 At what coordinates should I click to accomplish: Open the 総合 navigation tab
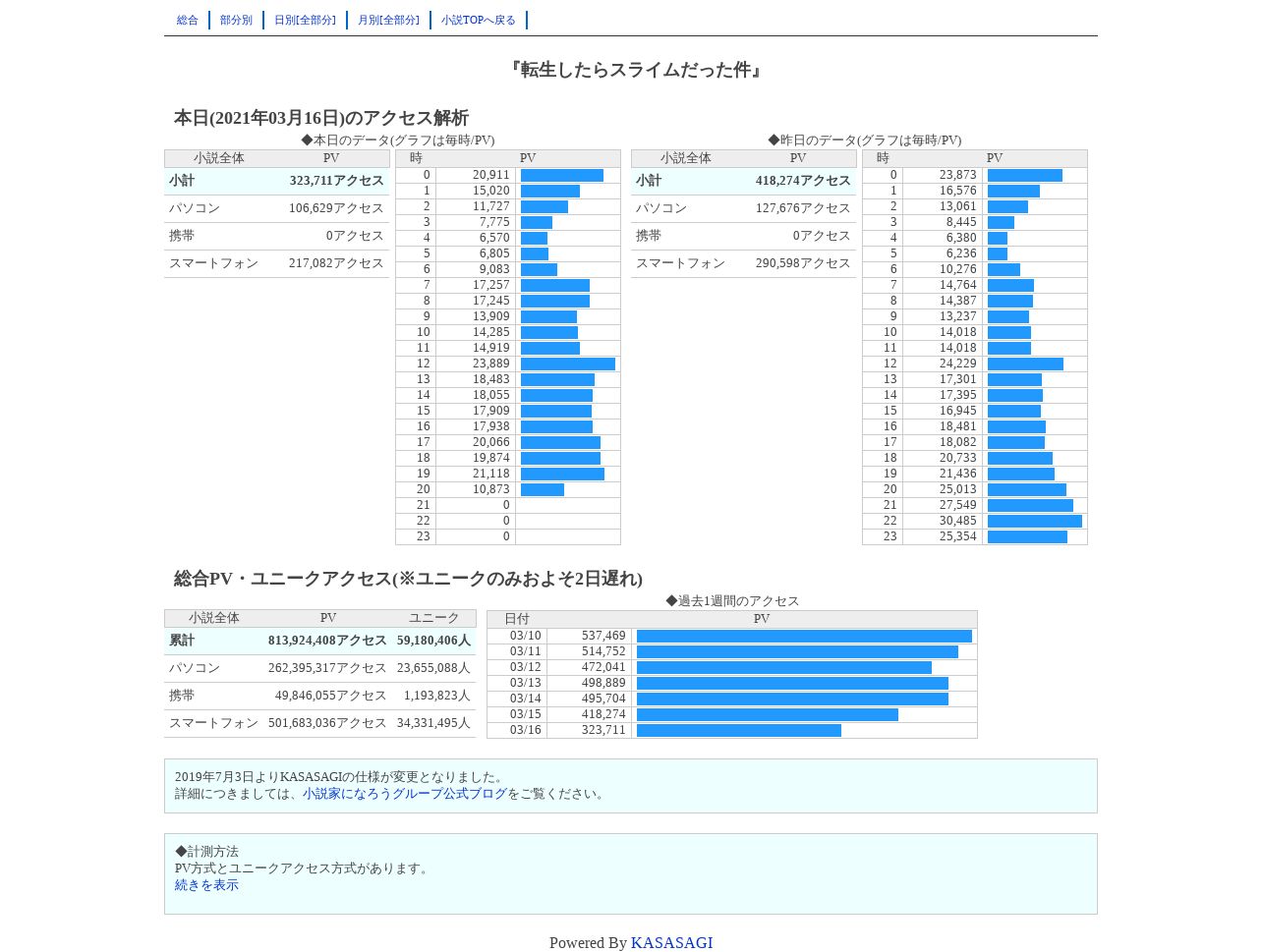[187, 20]
